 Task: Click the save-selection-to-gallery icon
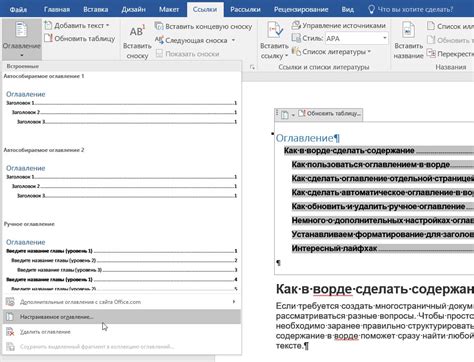click(10, 347)
